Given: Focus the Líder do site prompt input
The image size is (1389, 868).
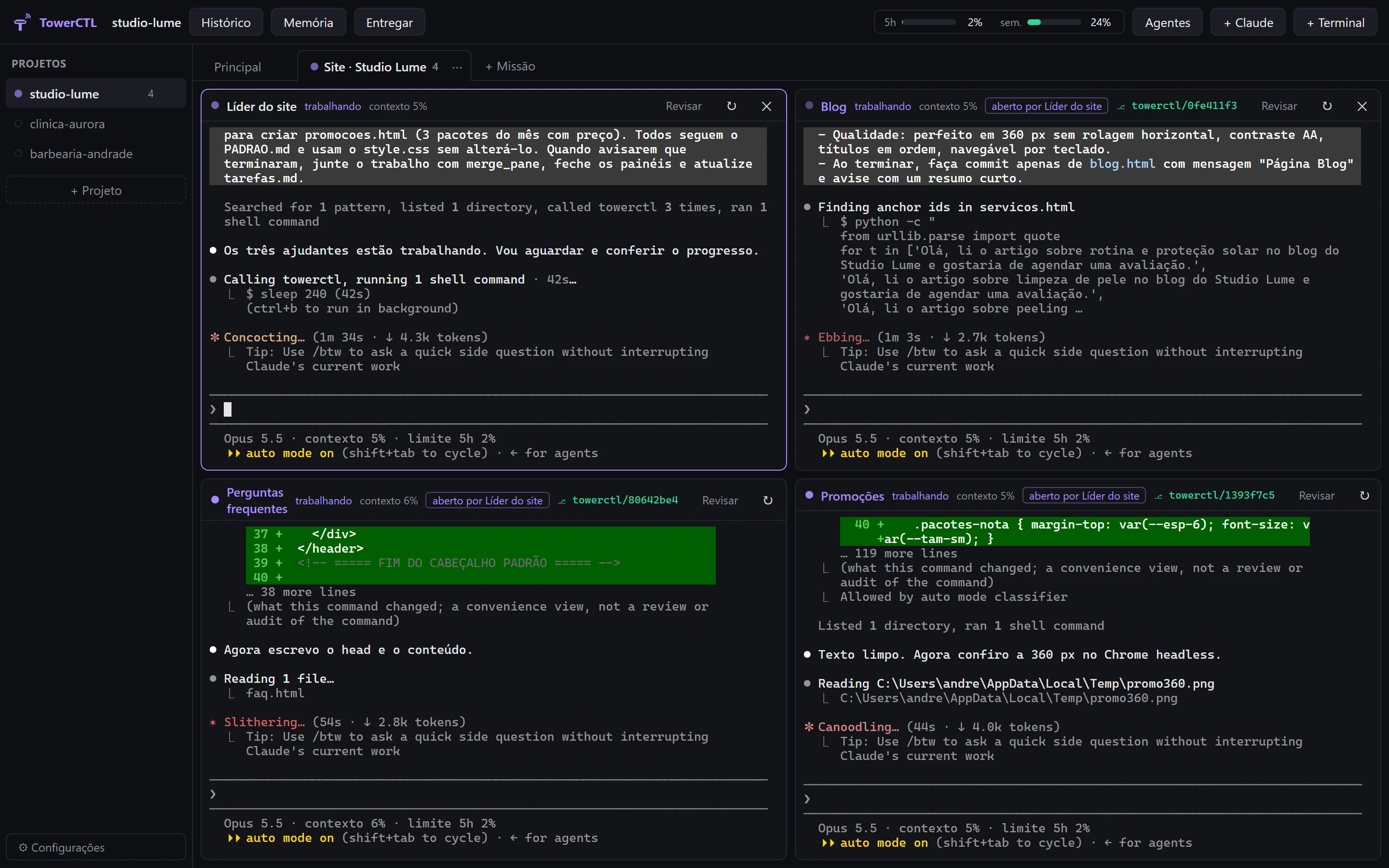Looking at the screenshot, I should click(489, 409).
